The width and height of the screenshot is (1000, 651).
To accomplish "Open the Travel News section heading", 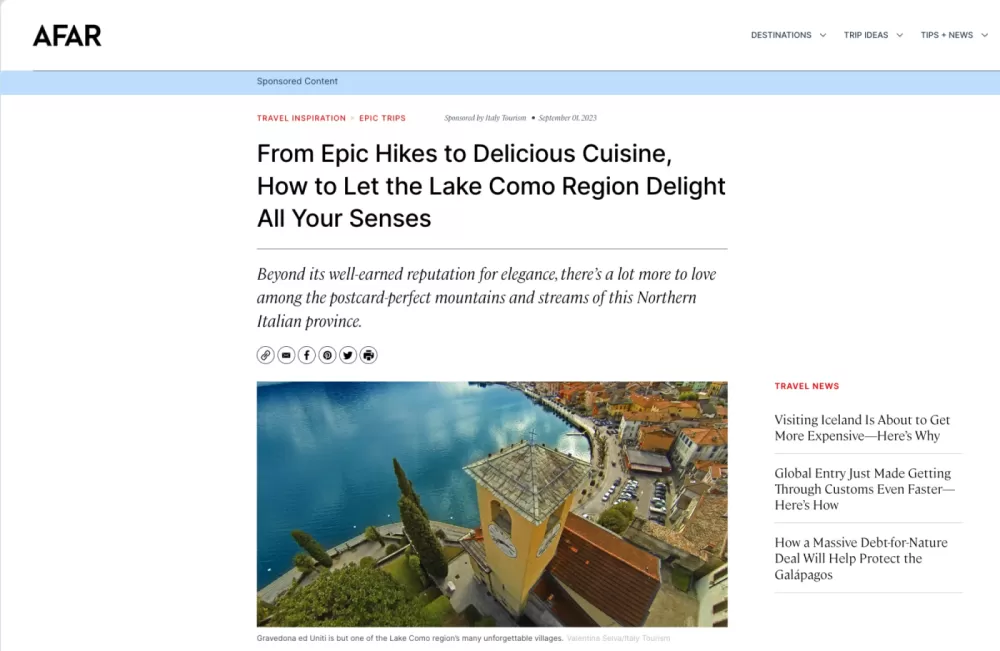I will (x=807, y=386).
